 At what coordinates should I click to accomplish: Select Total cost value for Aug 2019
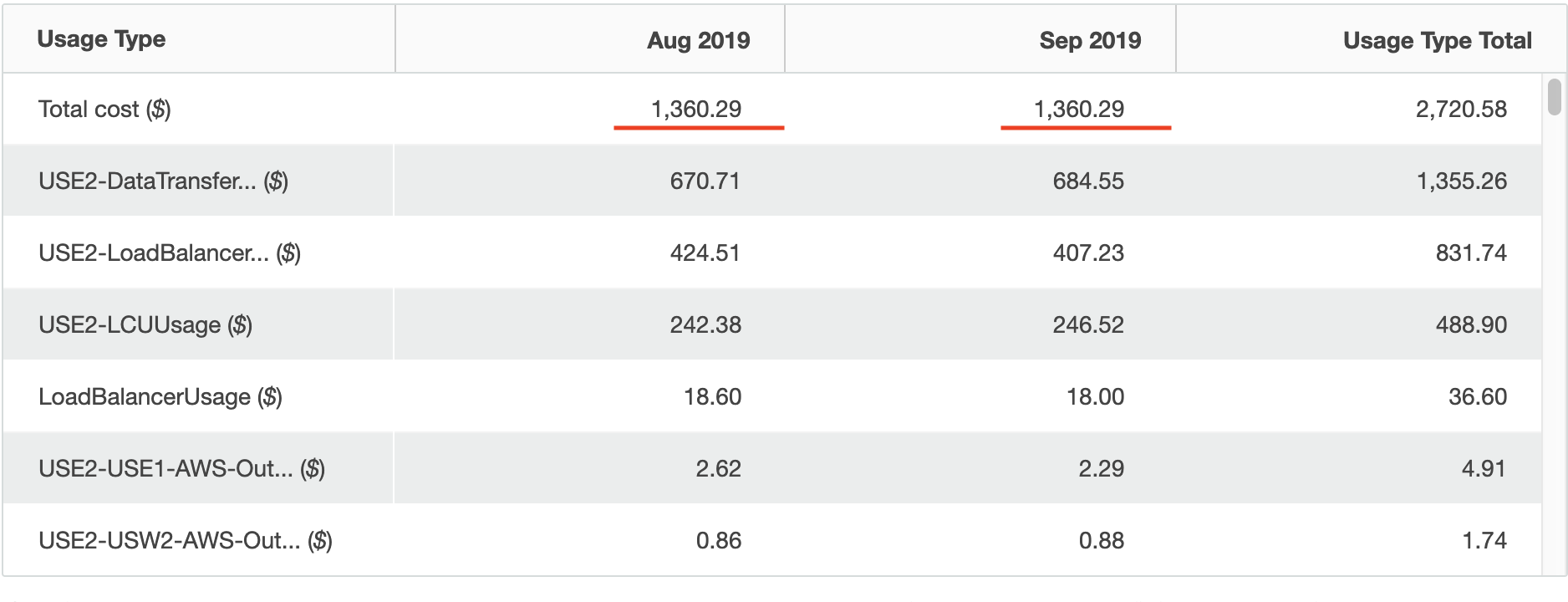coord(696,110)
